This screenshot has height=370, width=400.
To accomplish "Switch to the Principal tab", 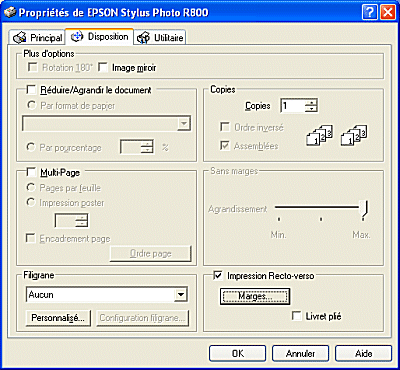I will 38,38.
